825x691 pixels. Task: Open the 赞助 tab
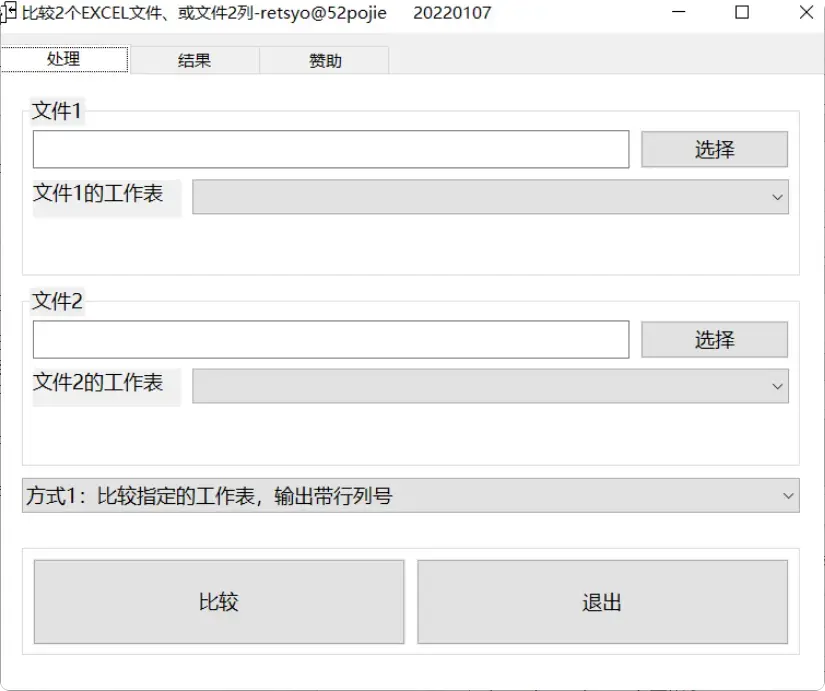pos(324,59)
